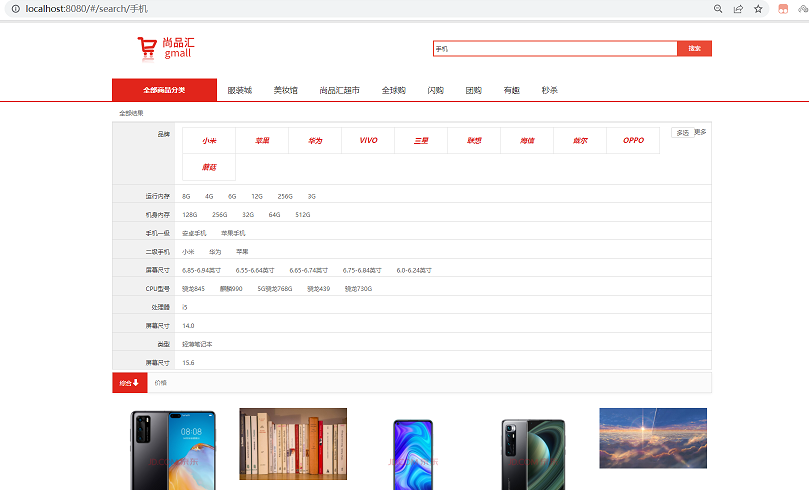Image resolution: width=809 pixels, height=490 pixels.
Task: Select the OPPO brand tile
Action: (634, 140)
